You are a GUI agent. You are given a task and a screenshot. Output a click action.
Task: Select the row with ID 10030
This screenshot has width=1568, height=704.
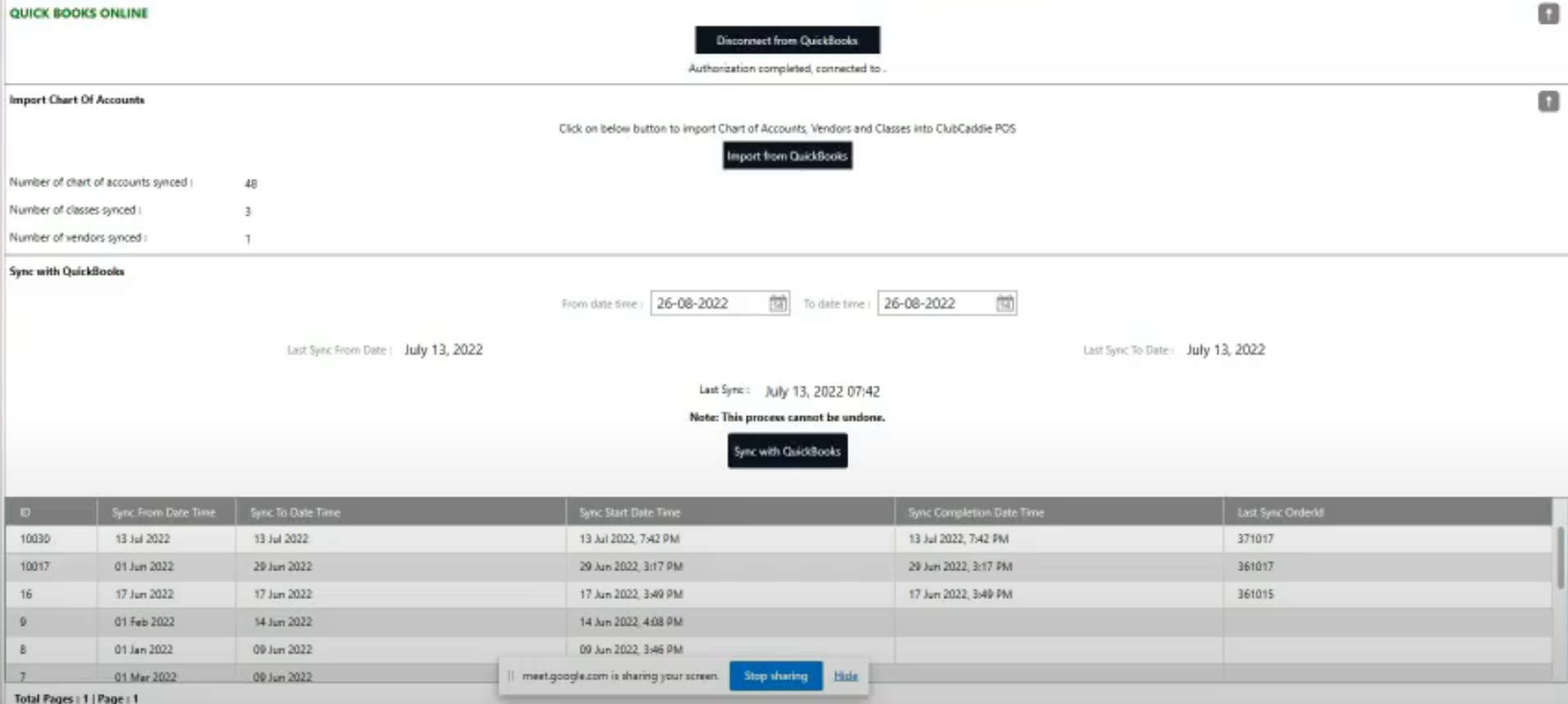779,539
